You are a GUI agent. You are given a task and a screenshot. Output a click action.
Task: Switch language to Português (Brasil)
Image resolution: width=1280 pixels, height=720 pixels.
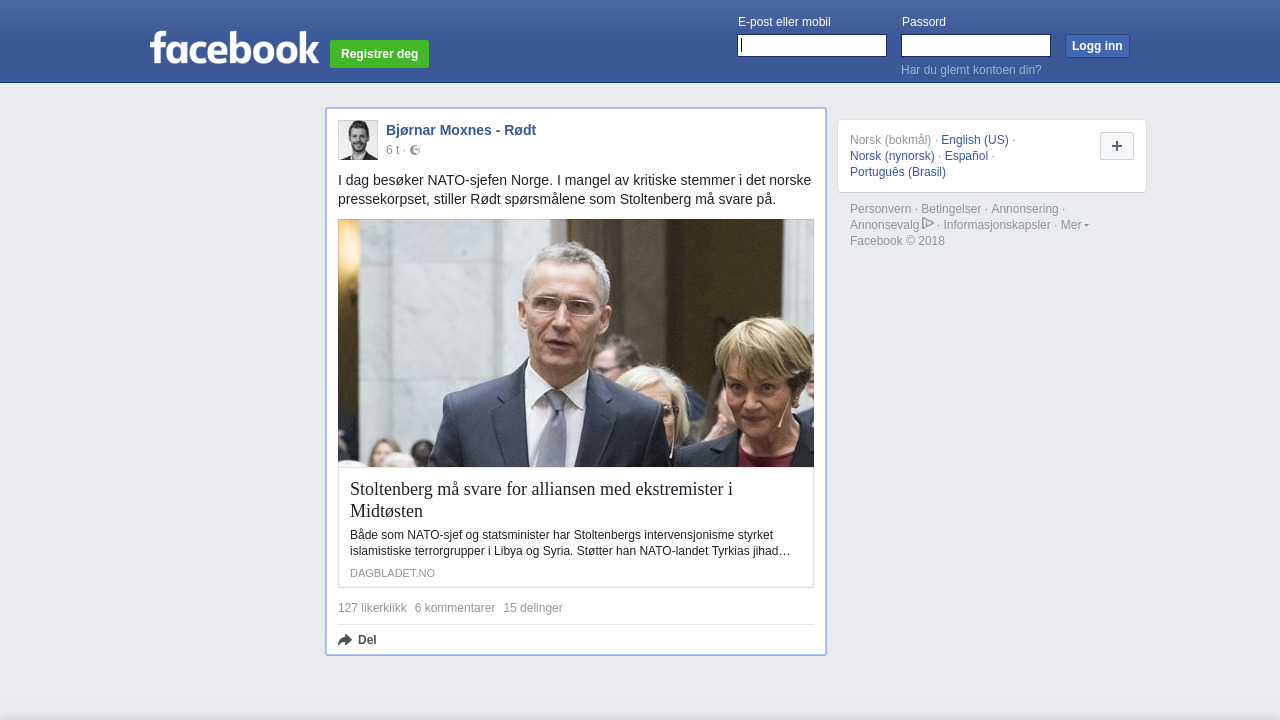tap(898, 172)
